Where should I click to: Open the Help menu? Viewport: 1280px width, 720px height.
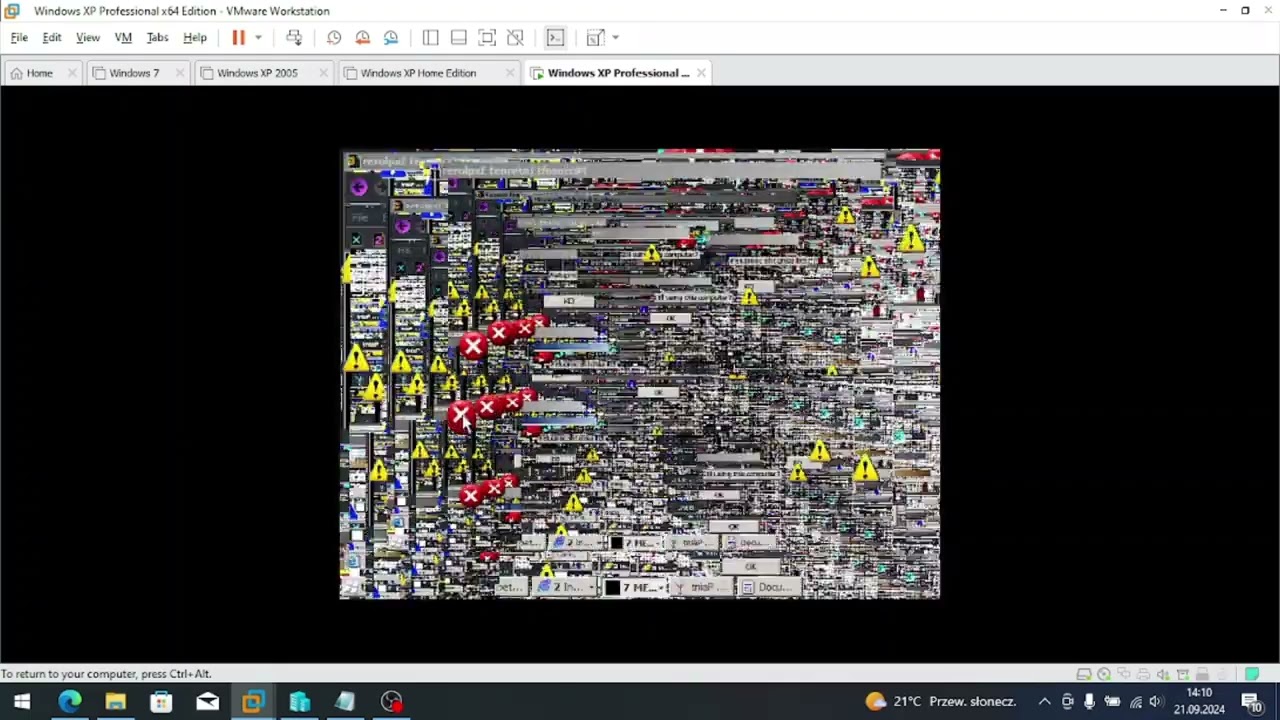(x=195, y=38)
